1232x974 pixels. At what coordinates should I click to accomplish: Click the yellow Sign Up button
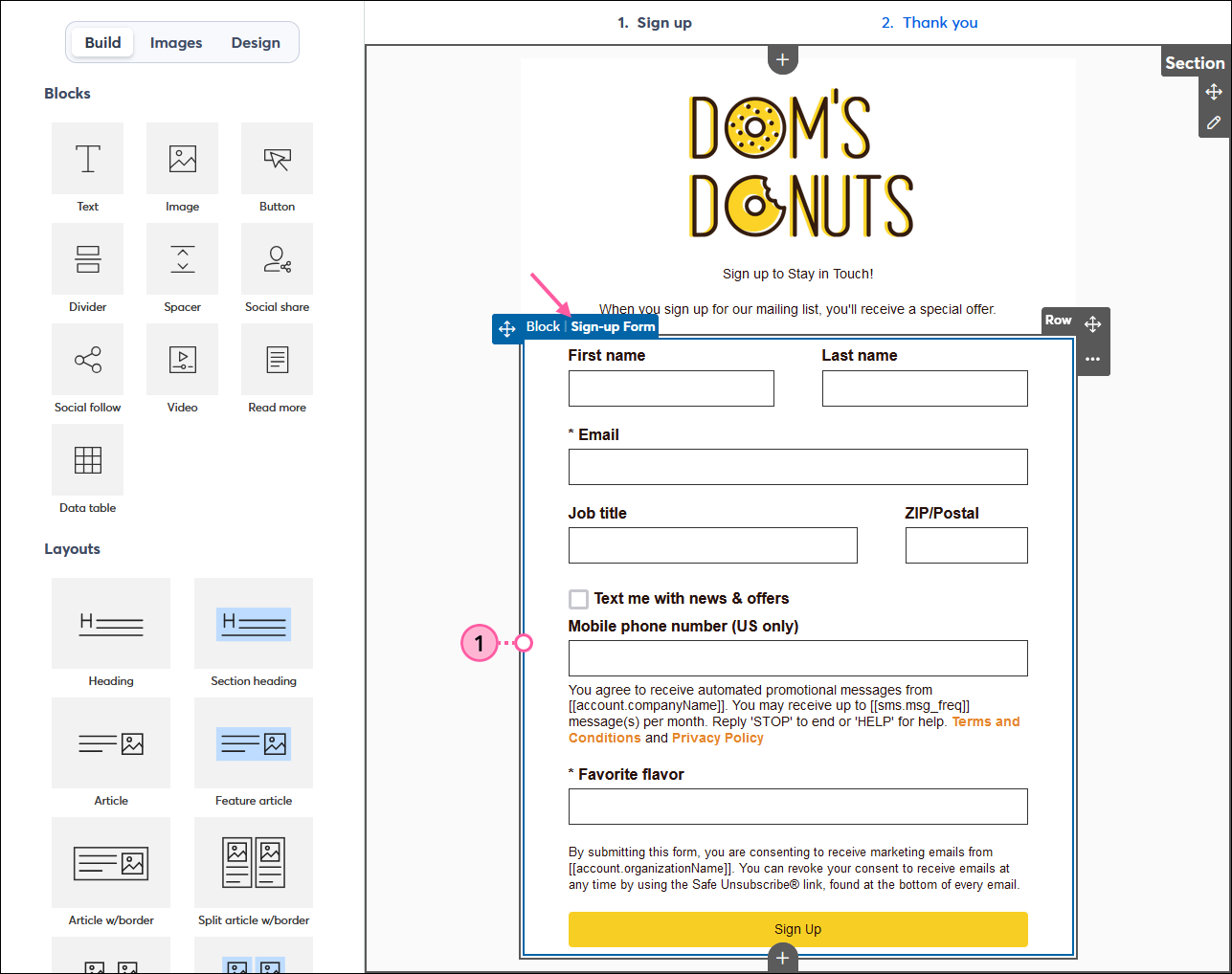point(798,929)
